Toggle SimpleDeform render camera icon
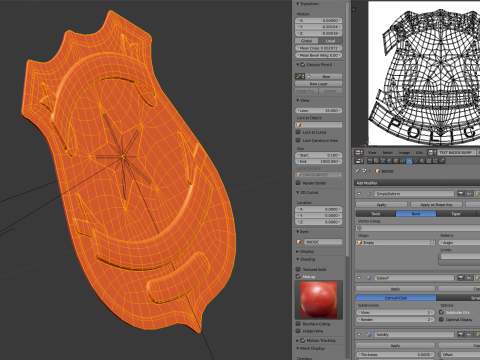The height and width of the screenshot is (360, 480). pos(461,194)
